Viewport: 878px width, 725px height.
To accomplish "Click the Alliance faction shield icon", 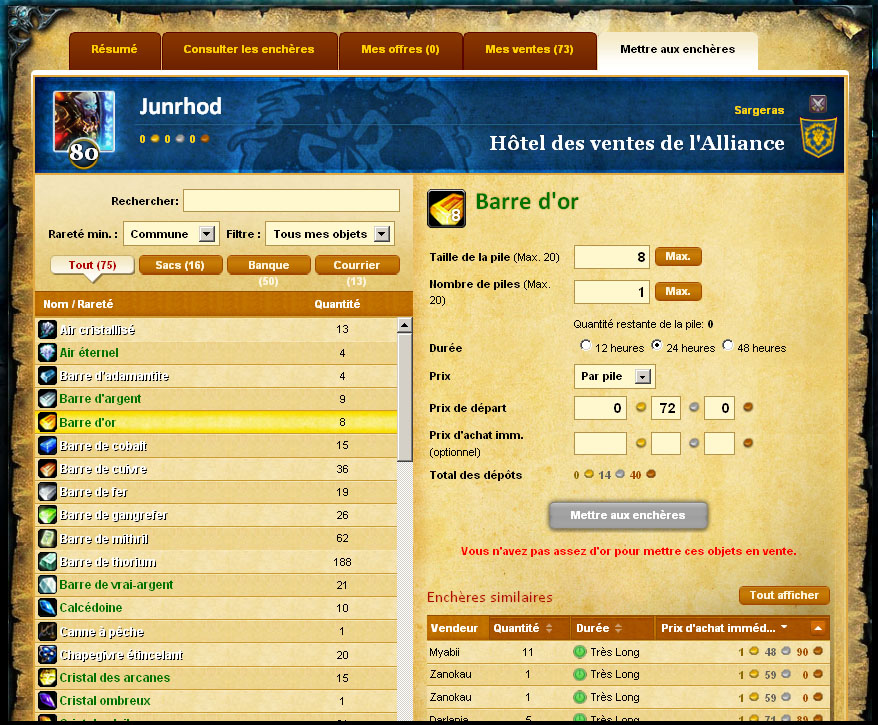I will [x=818, y=137].
